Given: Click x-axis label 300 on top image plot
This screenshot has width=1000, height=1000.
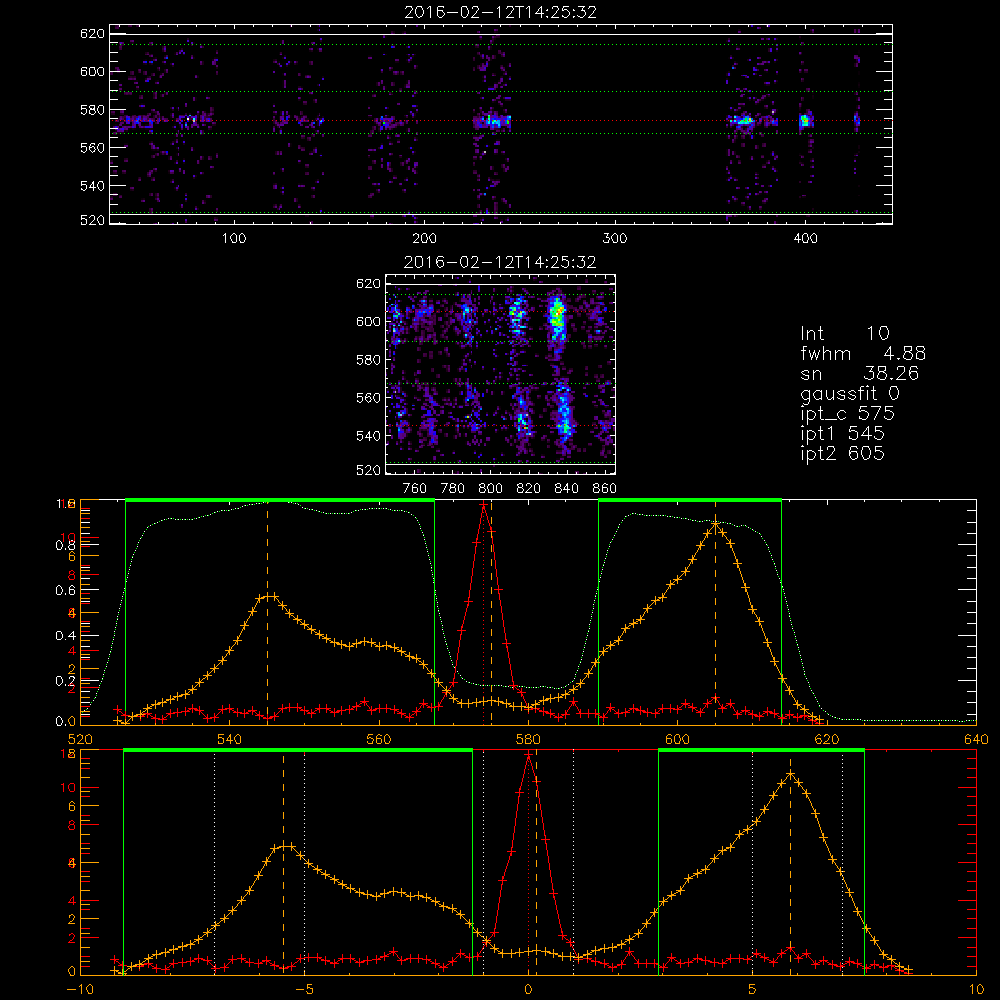Looking at the screenshot, I should (615, 239).
